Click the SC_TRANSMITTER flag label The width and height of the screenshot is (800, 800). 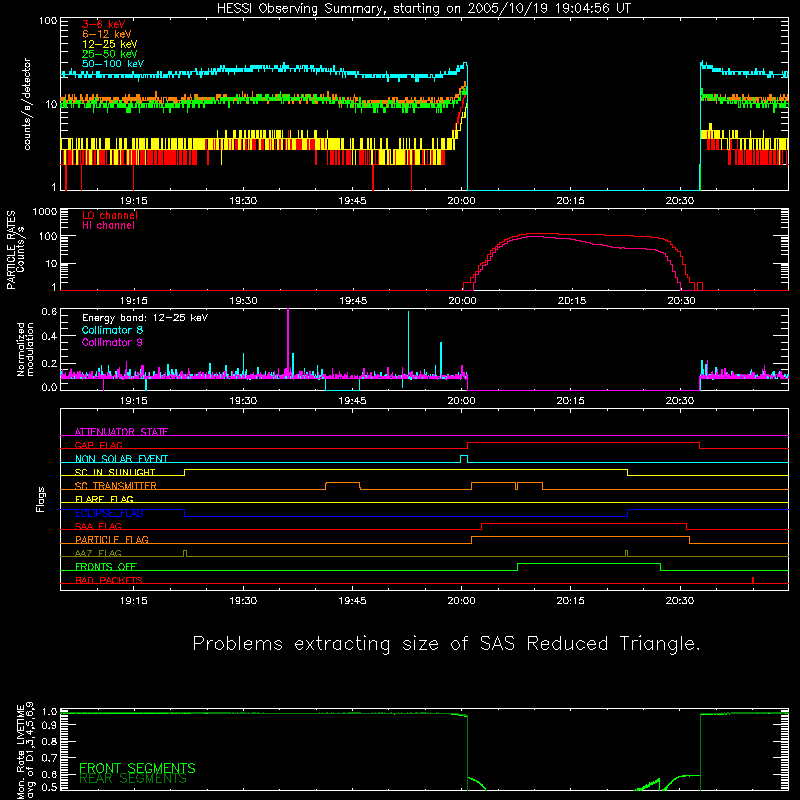(x=115, y=485)
